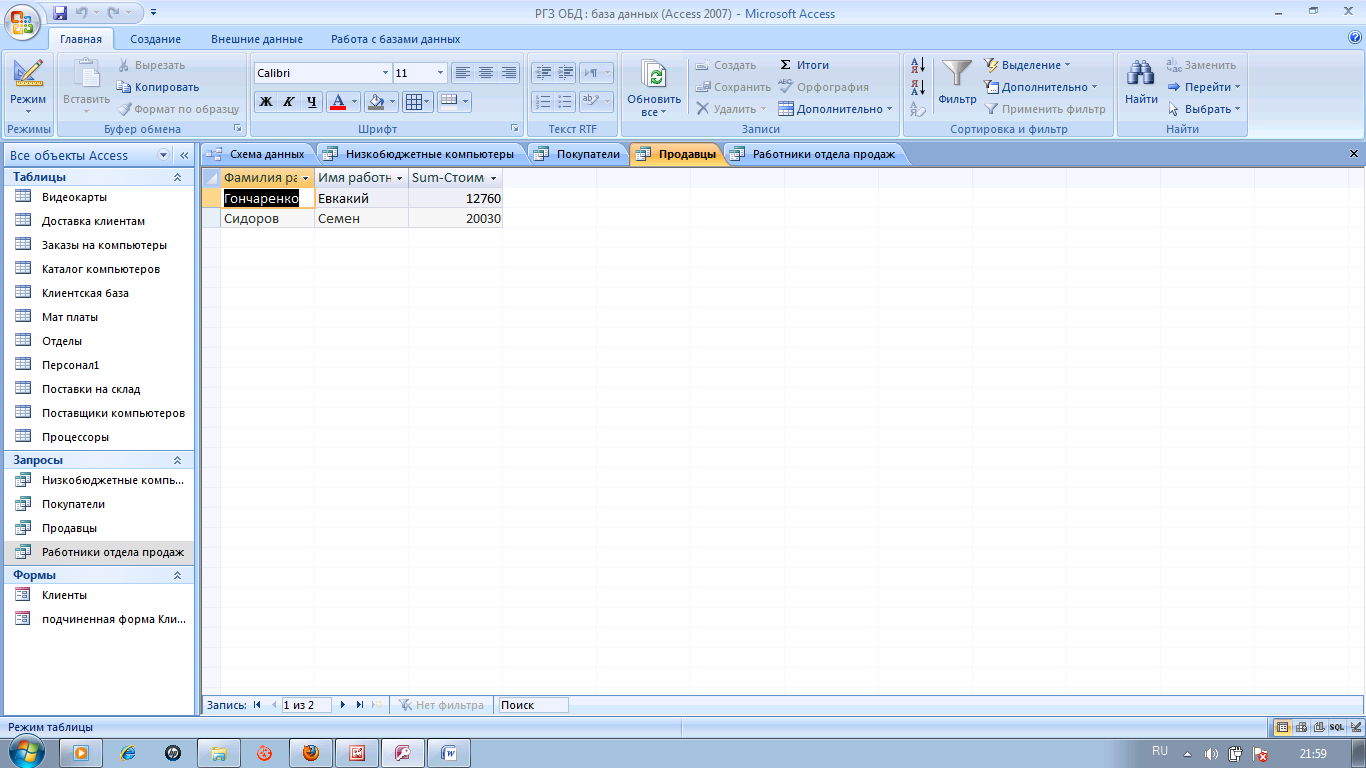1366x768 pixels.
Task: Click the Найти binoculars button
Action: click(1141, 82)
